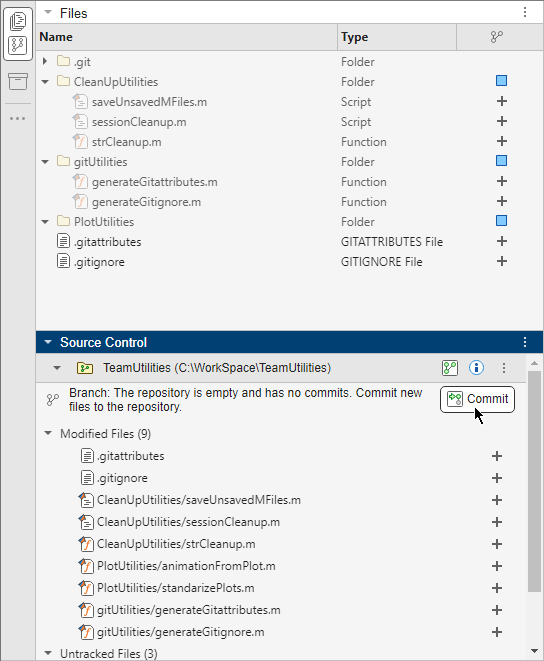The image size is (544, 661).
Task: Select the TeamUtilities repository path label
Action: [217, 368]
